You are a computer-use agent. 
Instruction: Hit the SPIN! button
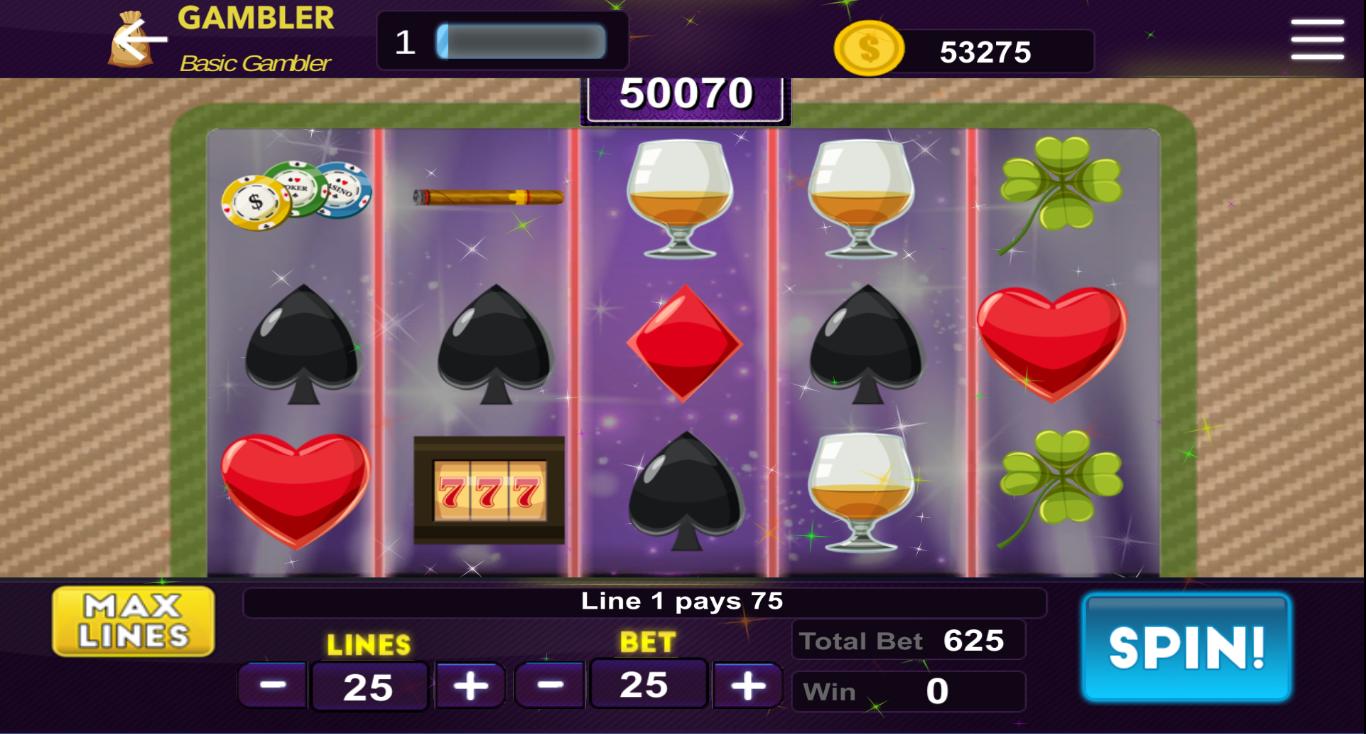pyautogui.click(x=1187, y=647)
